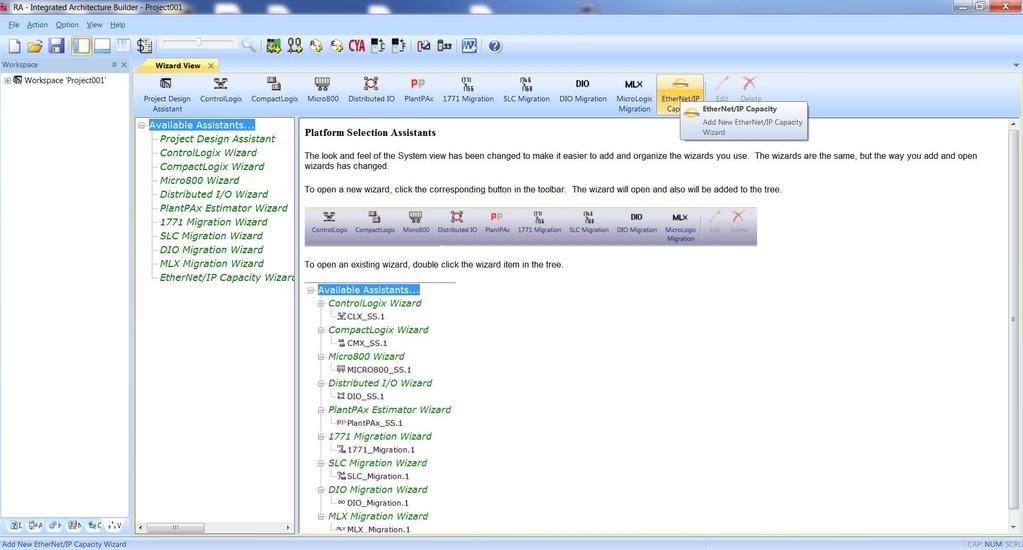Screen dimensions: 1023x550
Task: Save the project using the floppy disk icon
Action: 57,46
